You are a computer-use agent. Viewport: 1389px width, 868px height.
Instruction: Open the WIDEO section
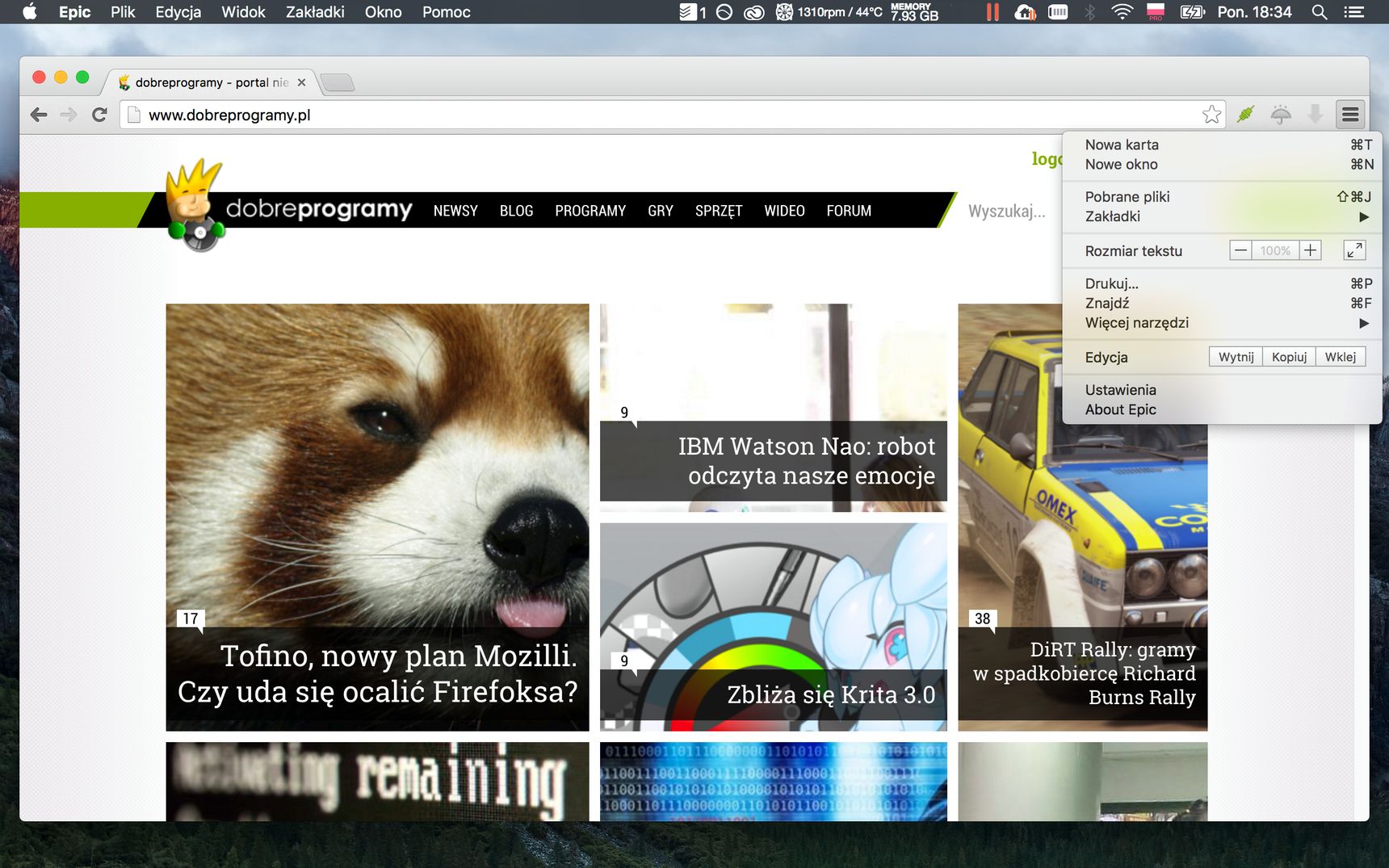point(784,211)
